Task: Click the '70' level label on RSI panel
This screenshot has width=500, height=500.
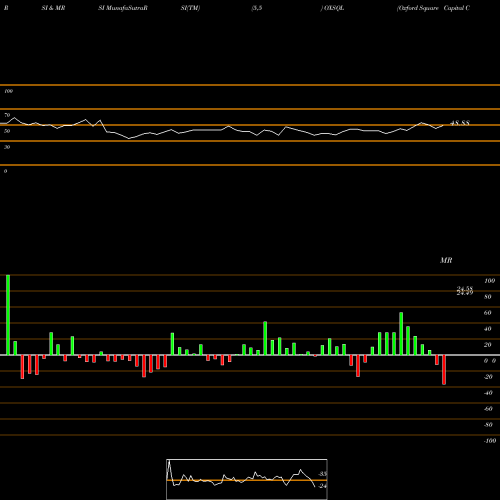Action: (x=7, y=115)
